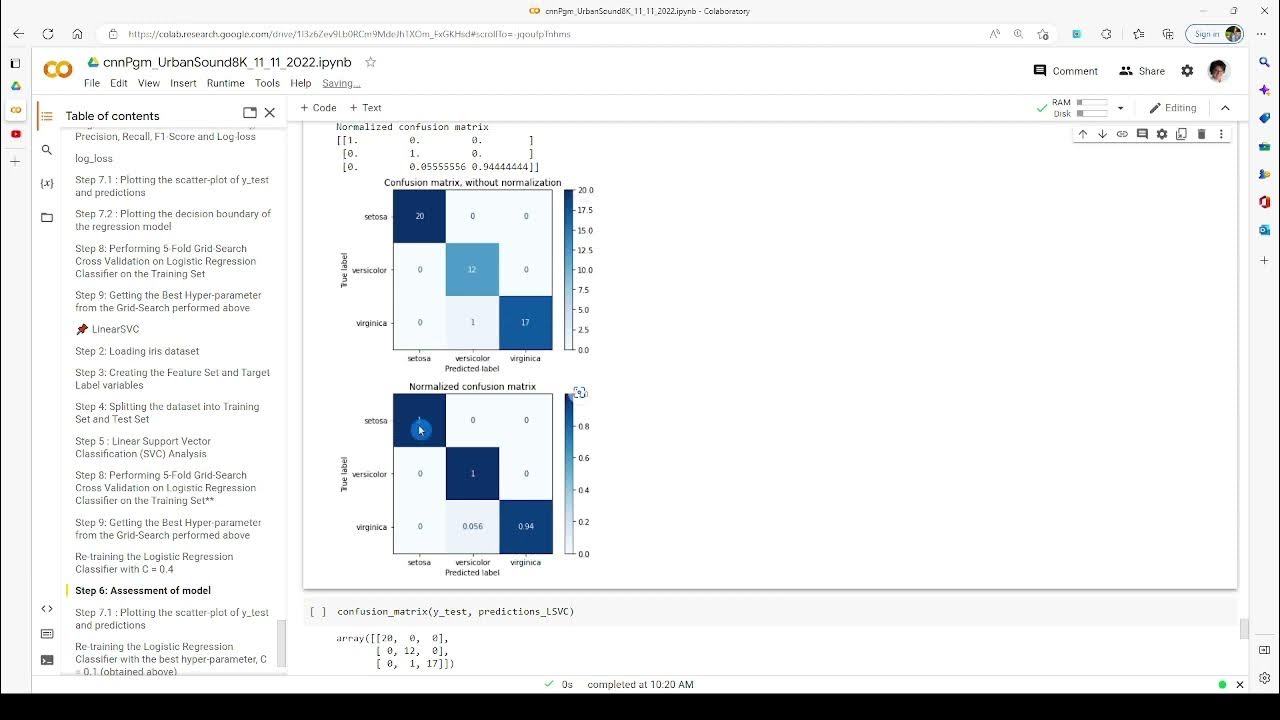
Task: Open Edge sidebar Outlook icon
Action: pyautogui.click(x=1265, y=230)
